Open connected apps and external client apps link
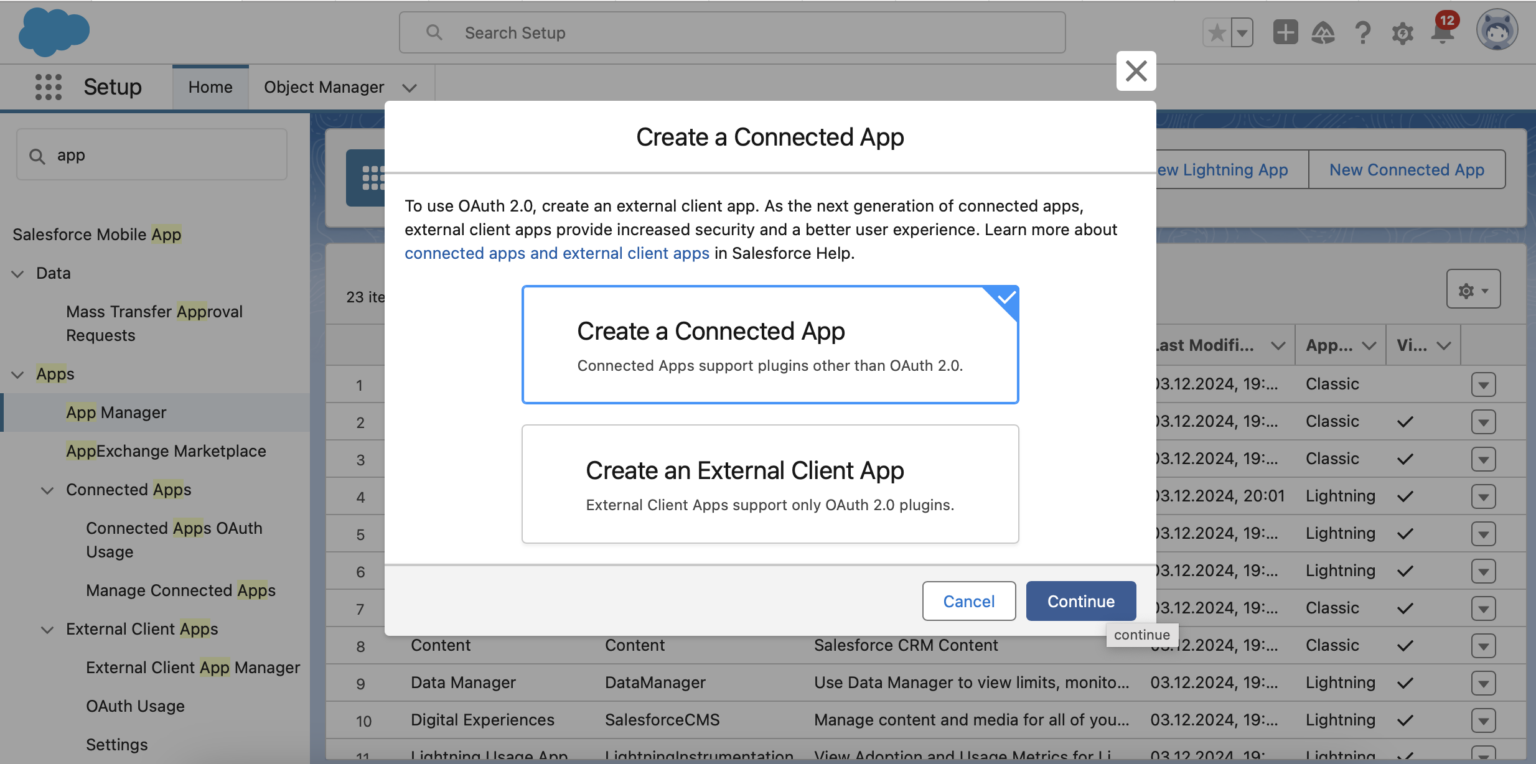Viewport: 1536px width, 764px height. (557, 253)
